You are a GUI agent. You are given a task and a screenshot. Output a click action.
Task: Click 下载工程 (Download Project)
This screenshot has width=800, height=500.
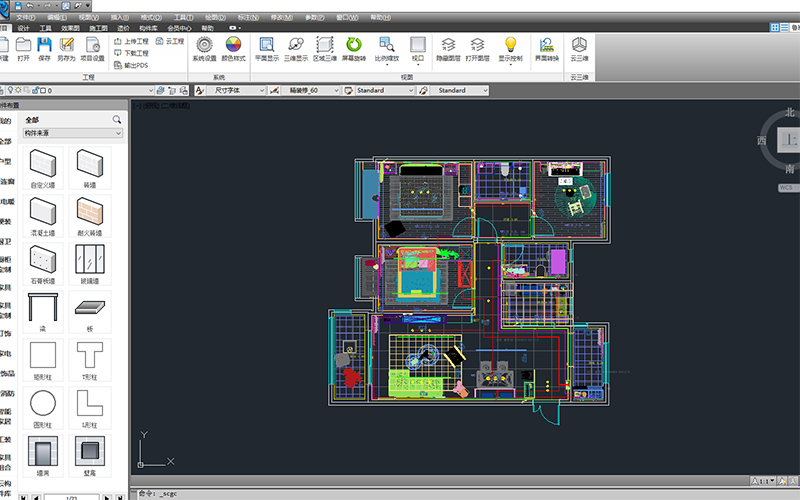pyautogui.click(x=131, y=53)
